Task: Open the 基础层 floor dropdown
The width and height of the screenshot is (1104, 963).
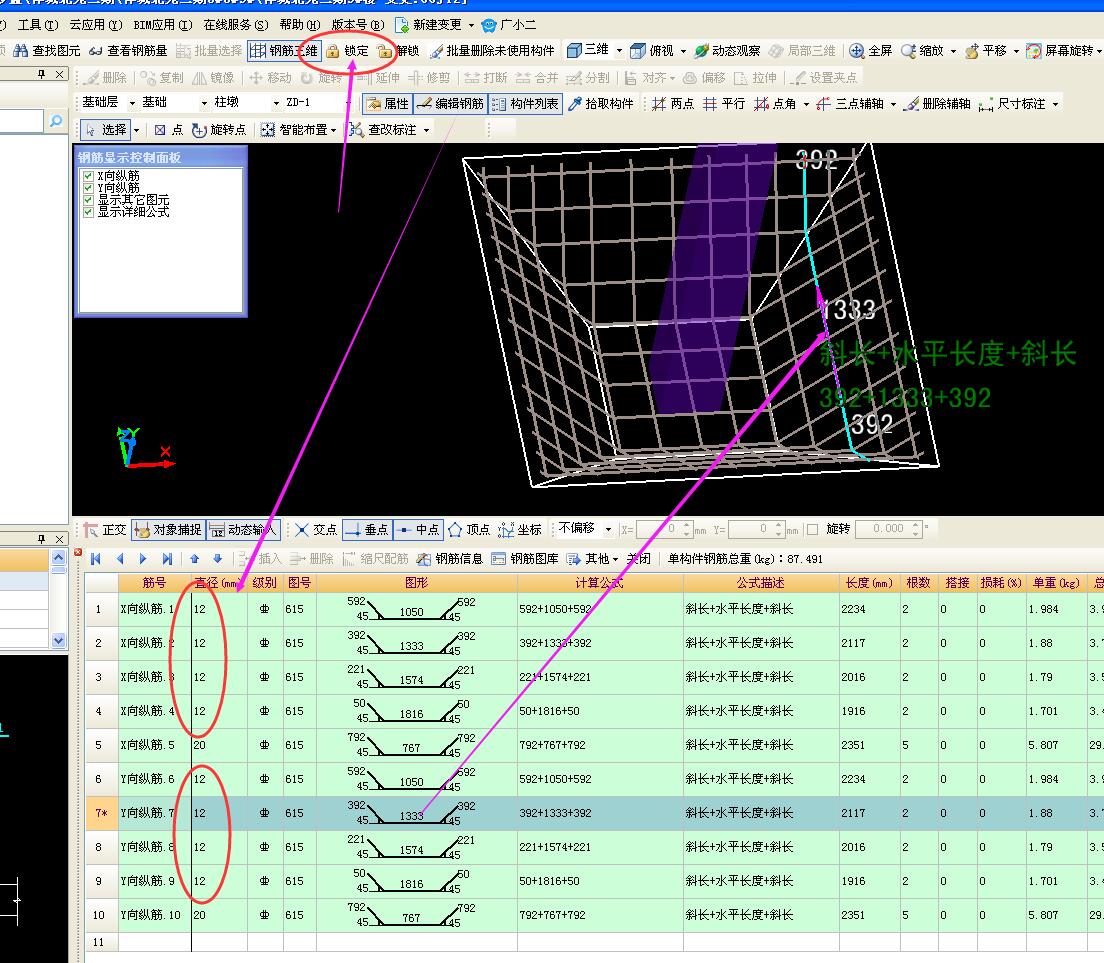Action: pos(132,103)
